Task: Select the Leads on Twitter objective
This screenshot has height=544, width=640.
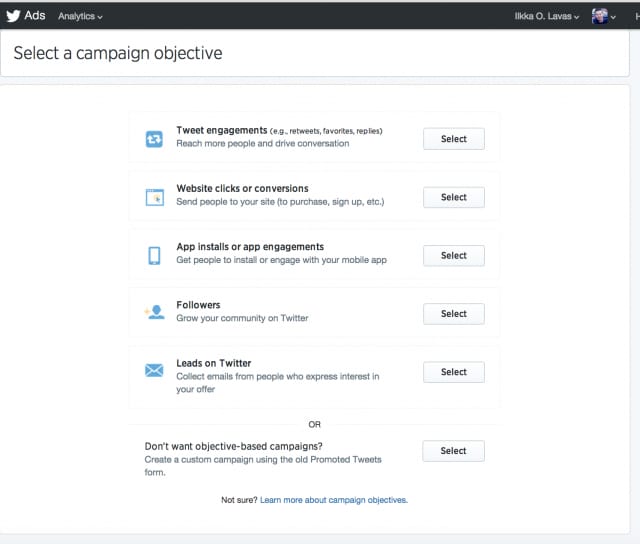Action: [453, 372]
